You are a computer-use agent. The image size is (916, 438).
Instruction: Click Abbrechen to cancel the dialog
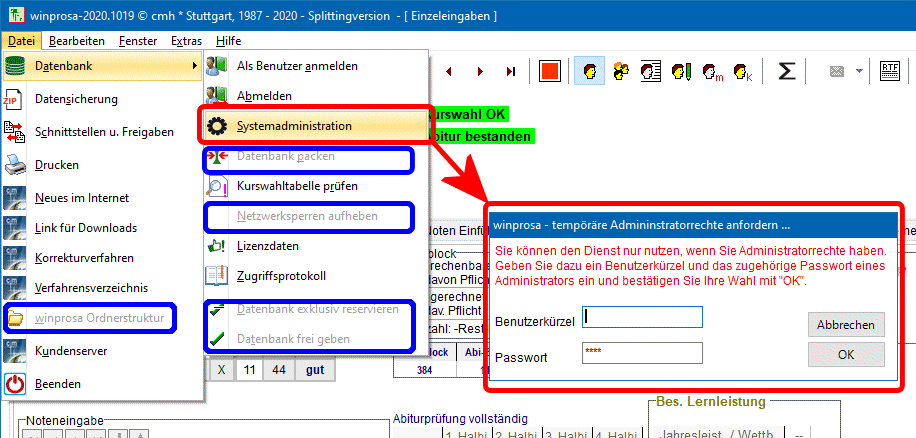pos(846,325)
